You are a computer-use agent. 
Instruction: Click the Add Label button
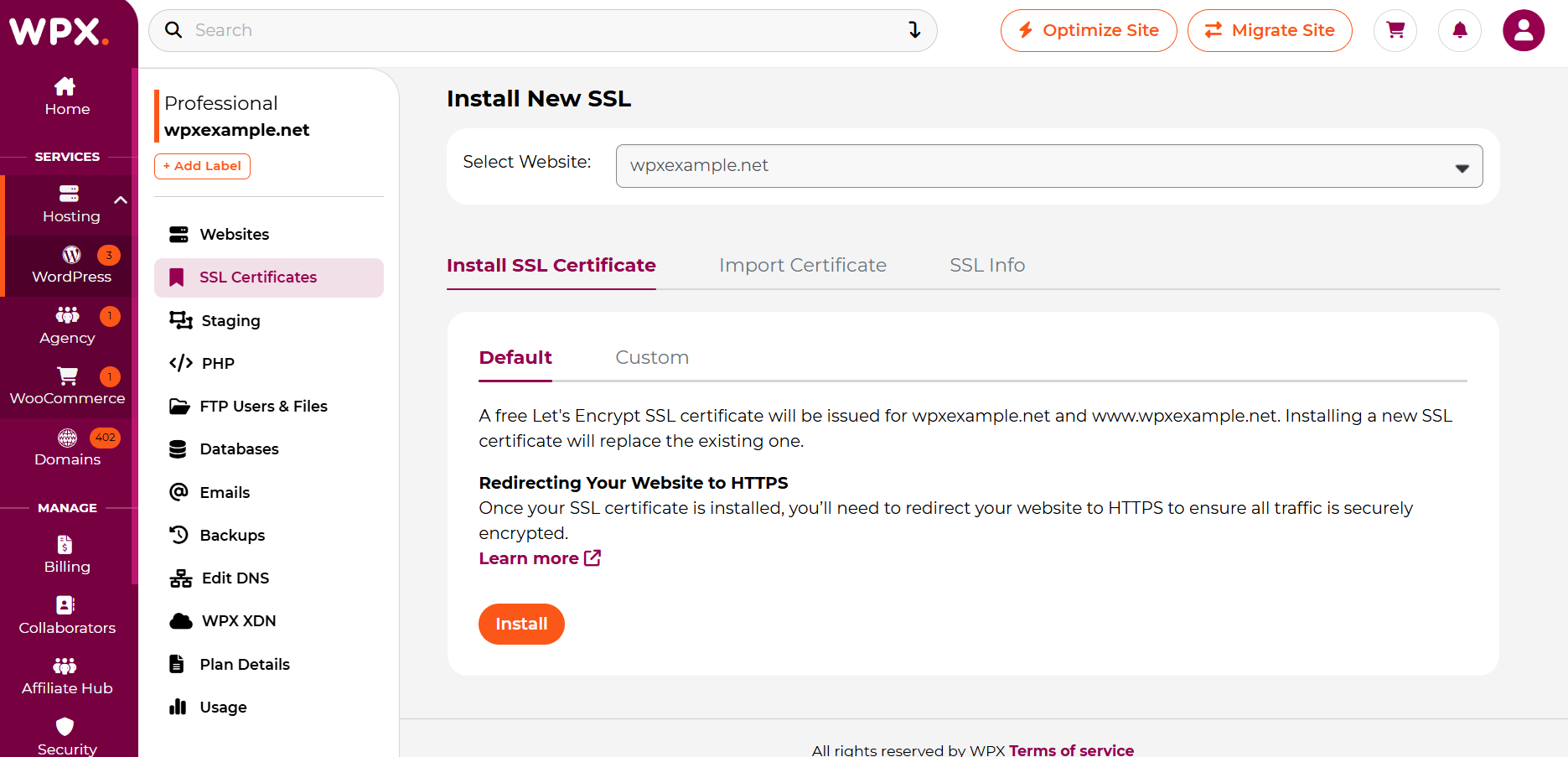coord(202,166)
